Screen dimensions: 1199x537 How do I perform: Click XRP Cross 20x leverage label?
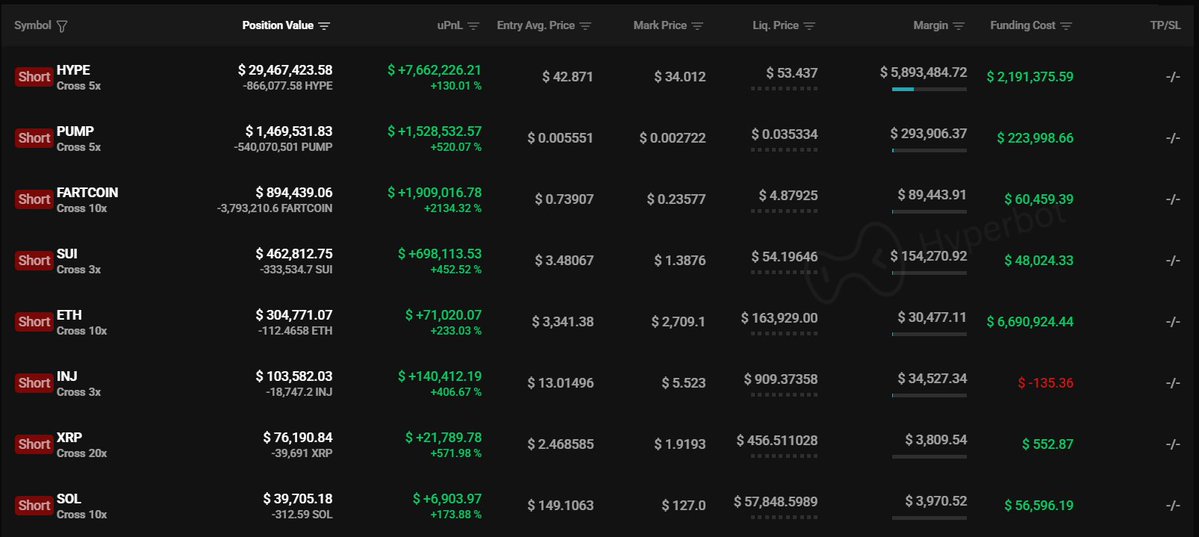(82, 454)
